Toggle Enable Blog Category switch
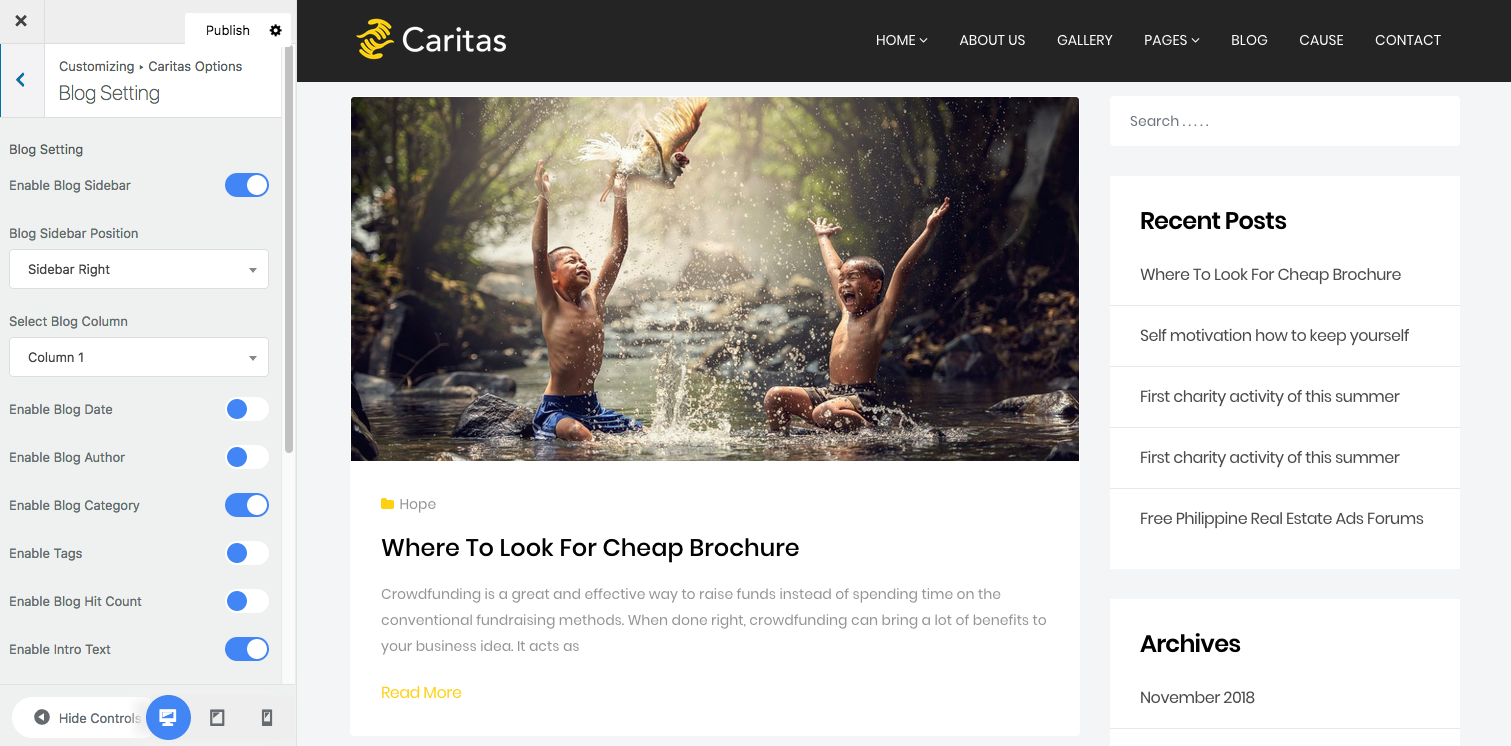1511x746 pixels. (x=247, y=505)
